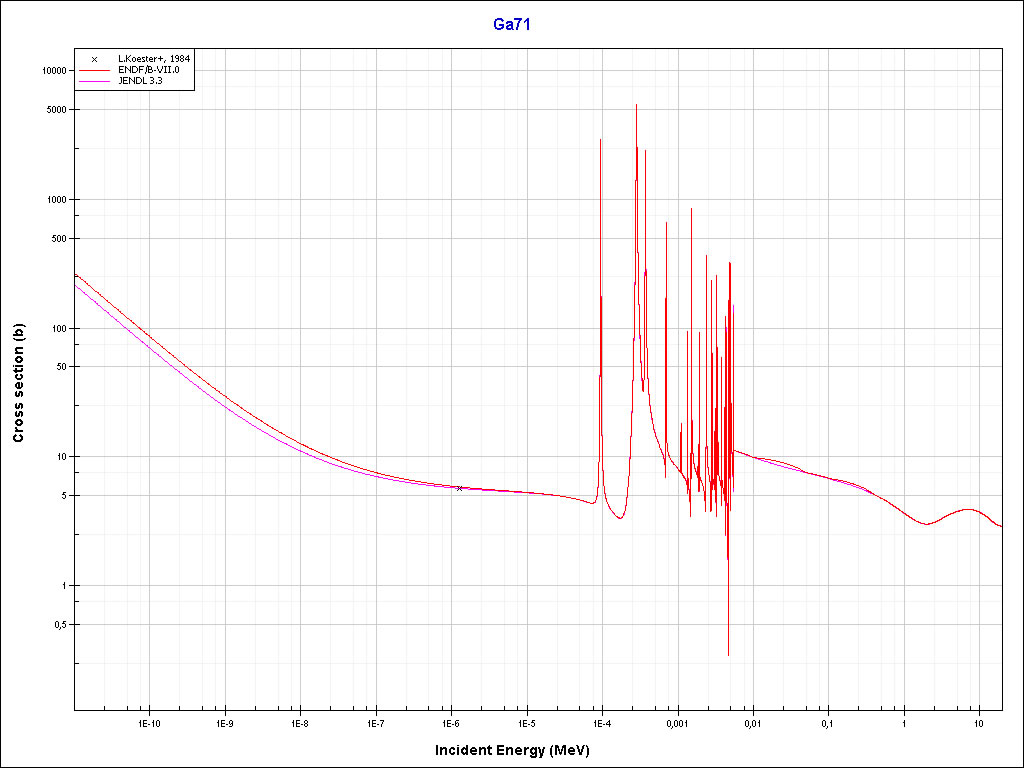The image size is (1024, 768).
Task: Click the deepest resonance dip below 0,5
Action: 728,653
